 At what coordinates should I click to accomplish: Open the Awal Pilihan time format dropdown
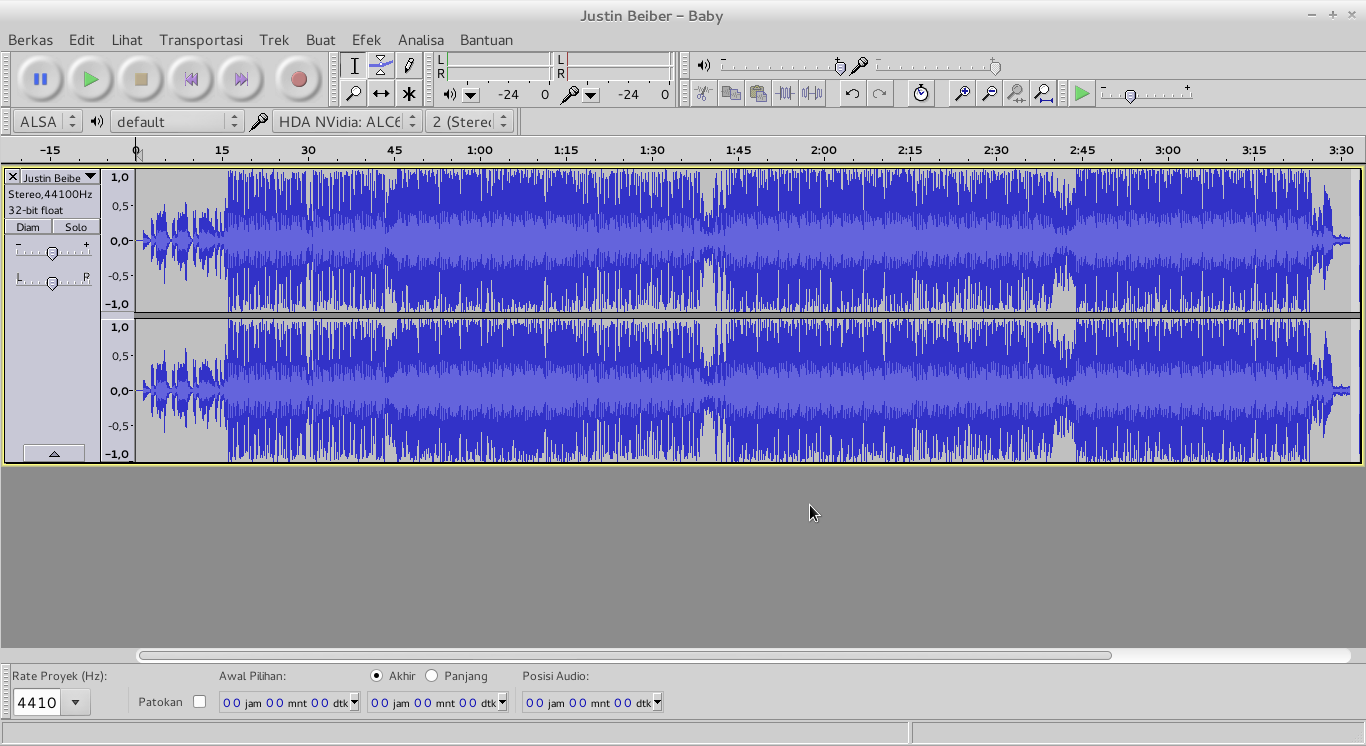click(x=354, y=702)
